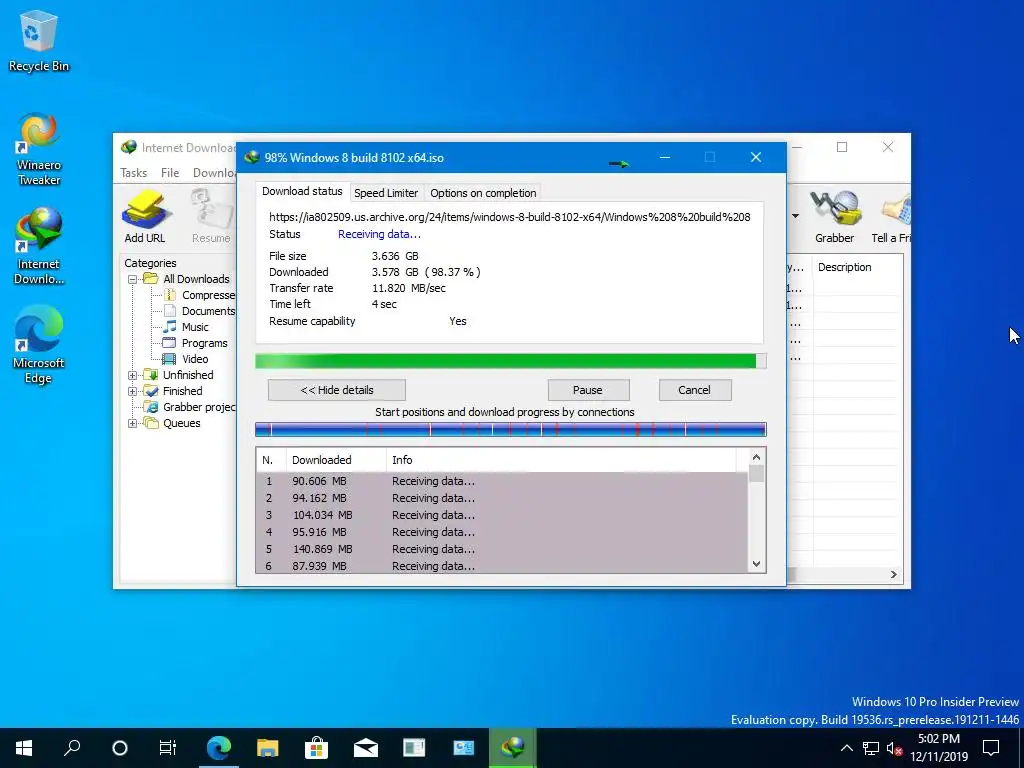Open Microsoft Edge from the taskbar
Image resolution: width=1024 pixels, height=768 pixels.
(x=219, y=748)
